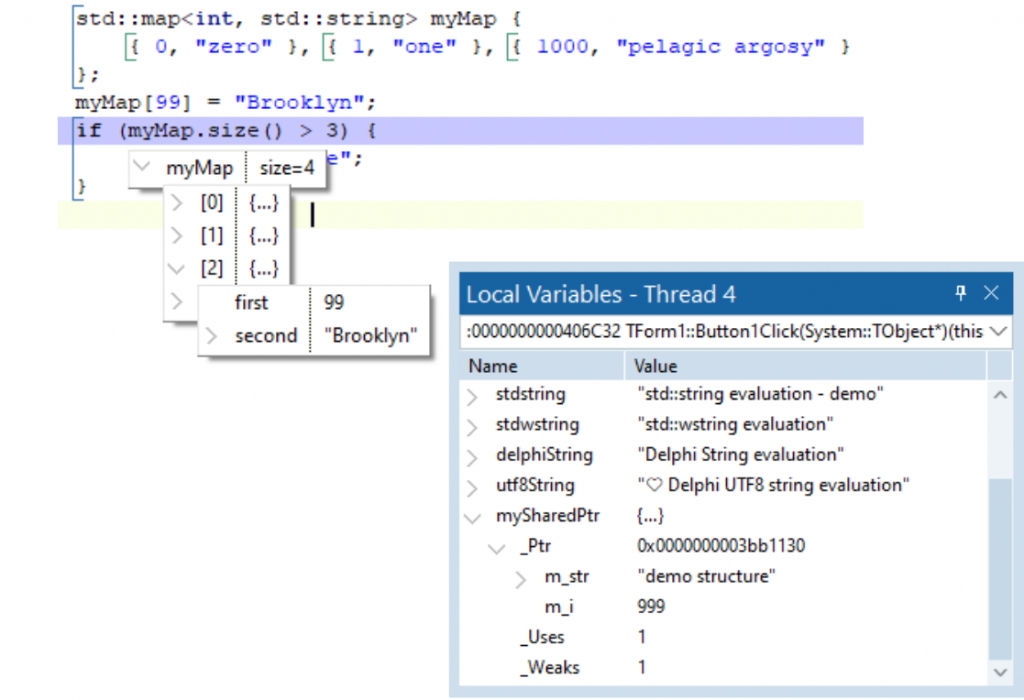Click the "std::wstring evaluation" value
Image resolution: width=1024 pixels, height=700 pixels.
(x=735, y=424)
